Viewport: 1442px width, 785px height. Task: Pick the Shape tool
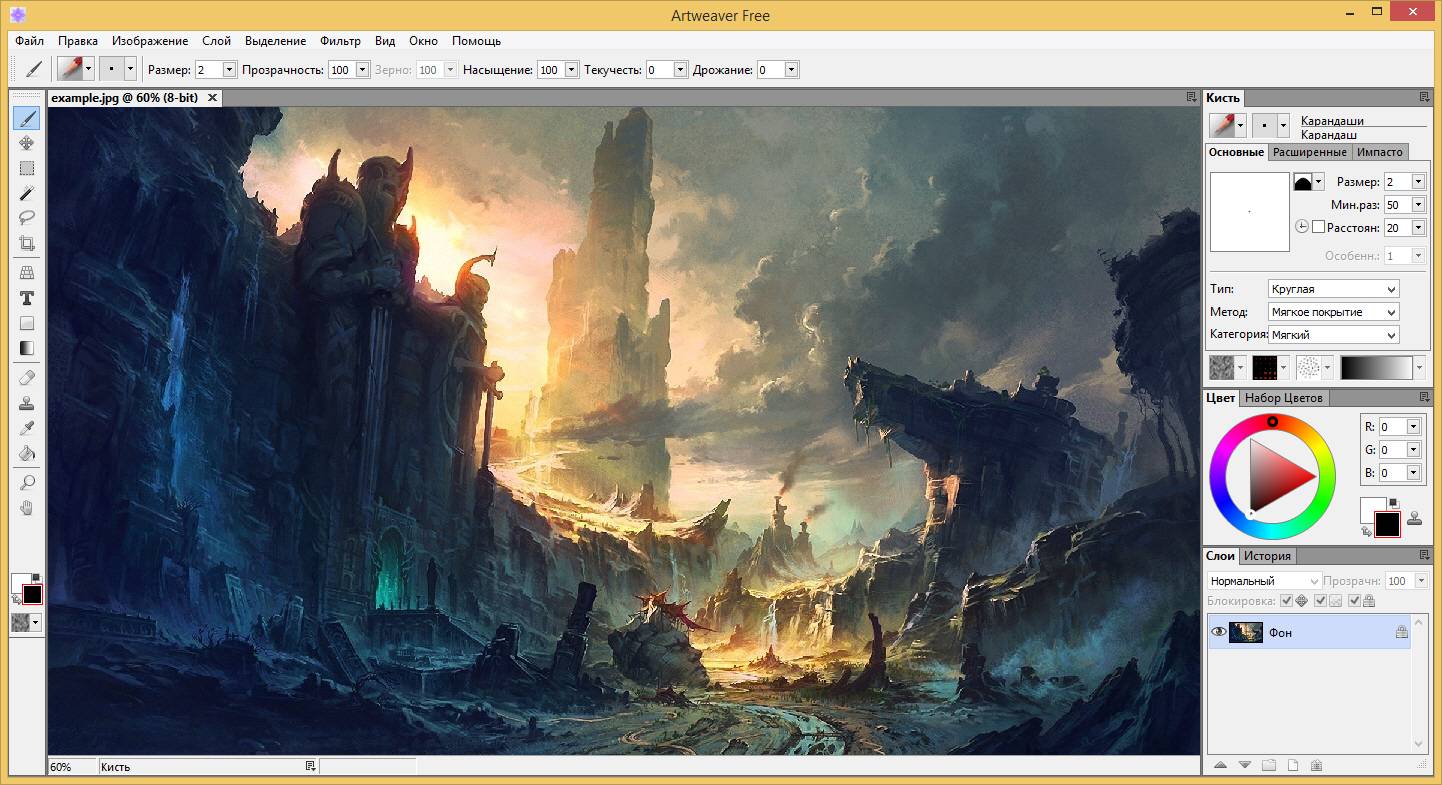tap(27, 323)
